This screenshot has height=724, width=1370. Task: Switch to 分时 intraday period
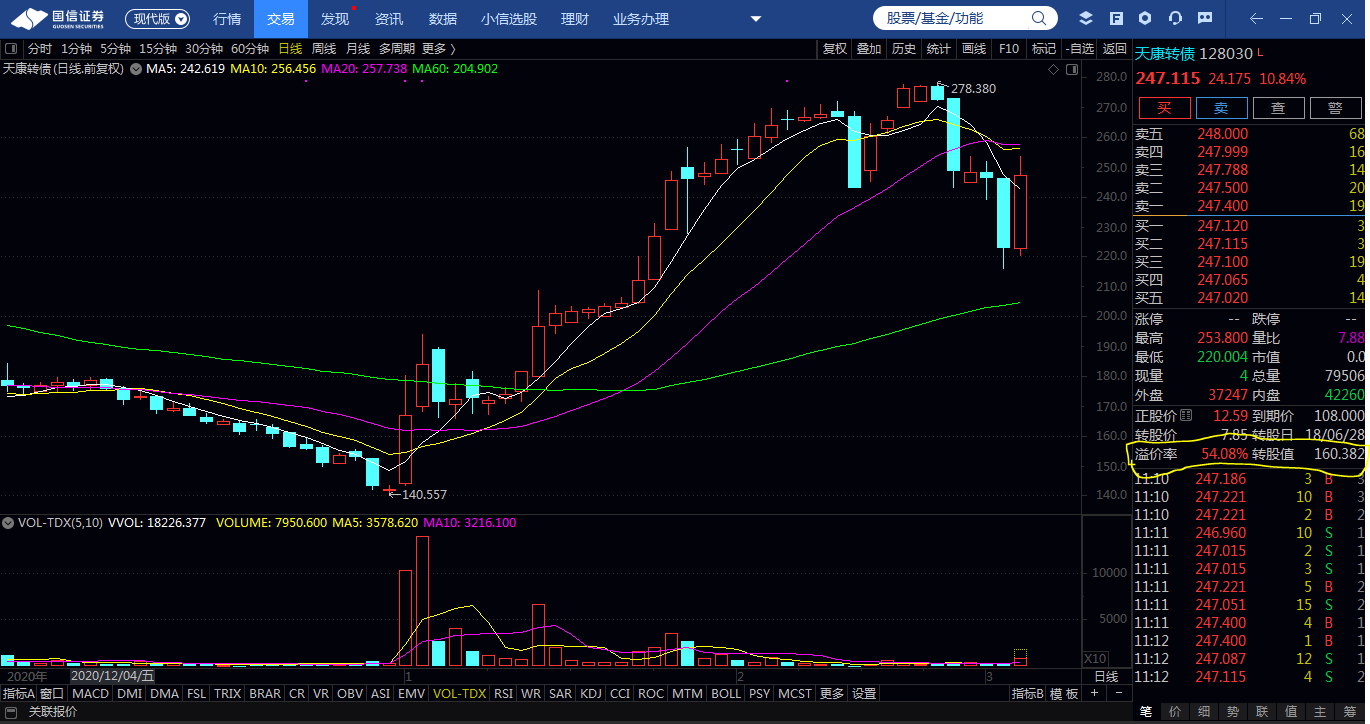click(40, 49)
